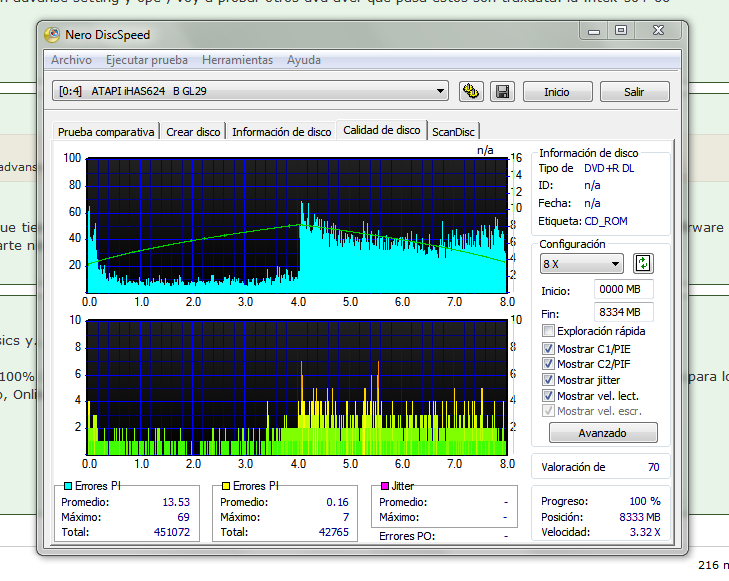Uncheck Mostrar C1/PIE checkbox
This screenshot has height=581, width=729.
[548, 348]
